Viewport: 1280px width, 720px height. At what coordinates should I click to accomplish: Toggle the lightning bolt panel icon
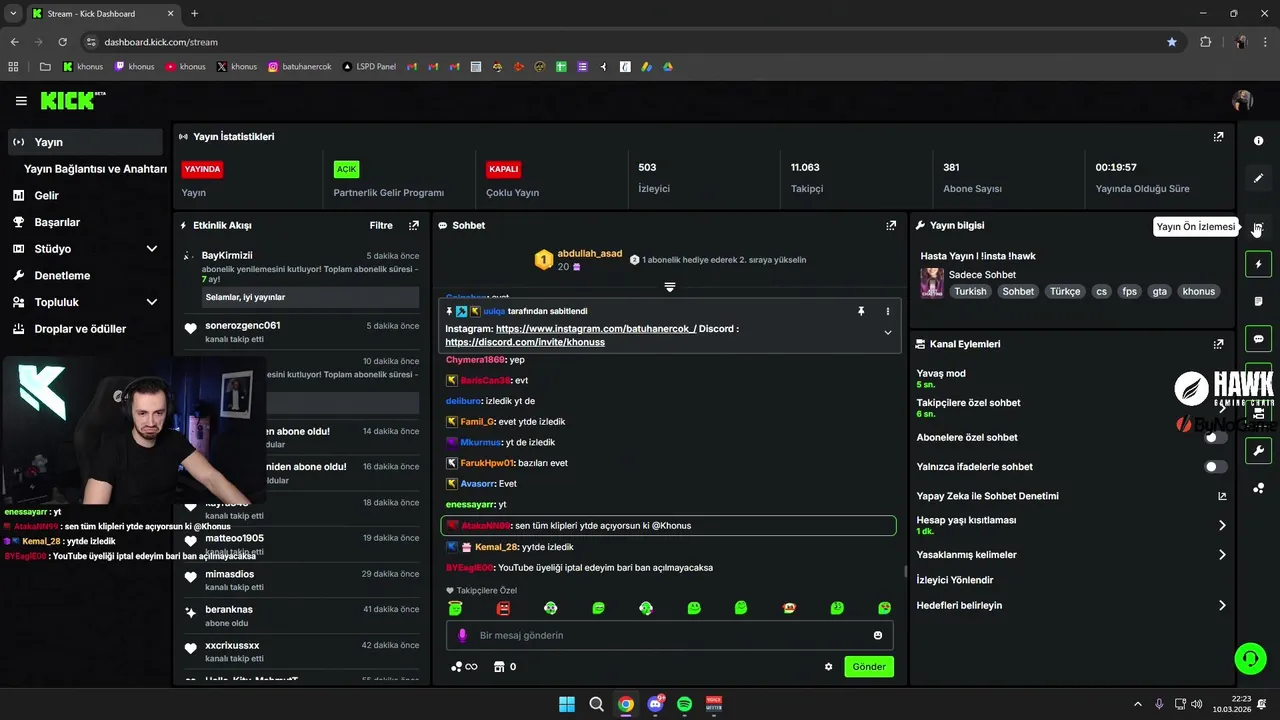click(x=1259, y=264)
